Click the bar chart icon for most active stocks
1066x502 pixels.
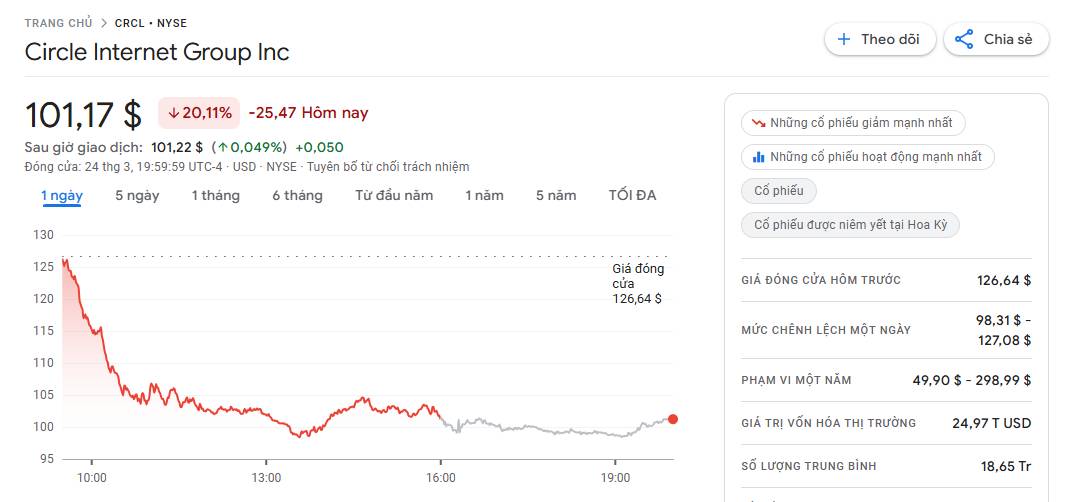coord(759,157)
